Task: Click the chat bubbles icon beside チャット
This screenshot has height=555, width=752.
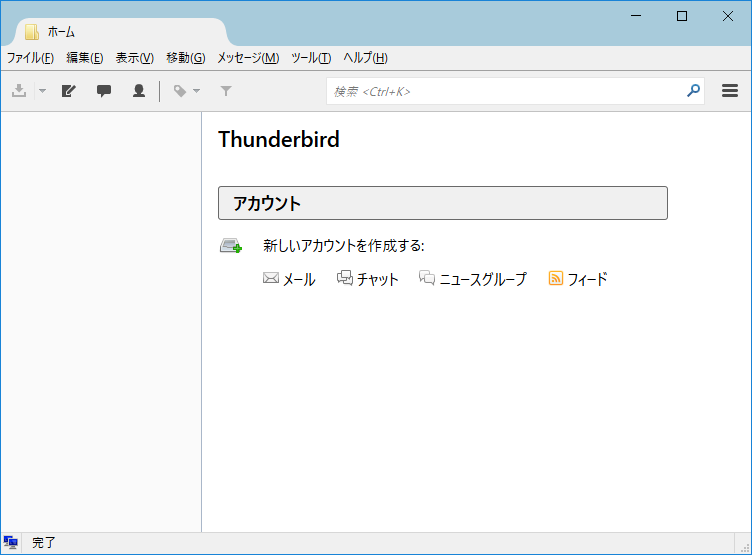Action: tap(345, 278)
